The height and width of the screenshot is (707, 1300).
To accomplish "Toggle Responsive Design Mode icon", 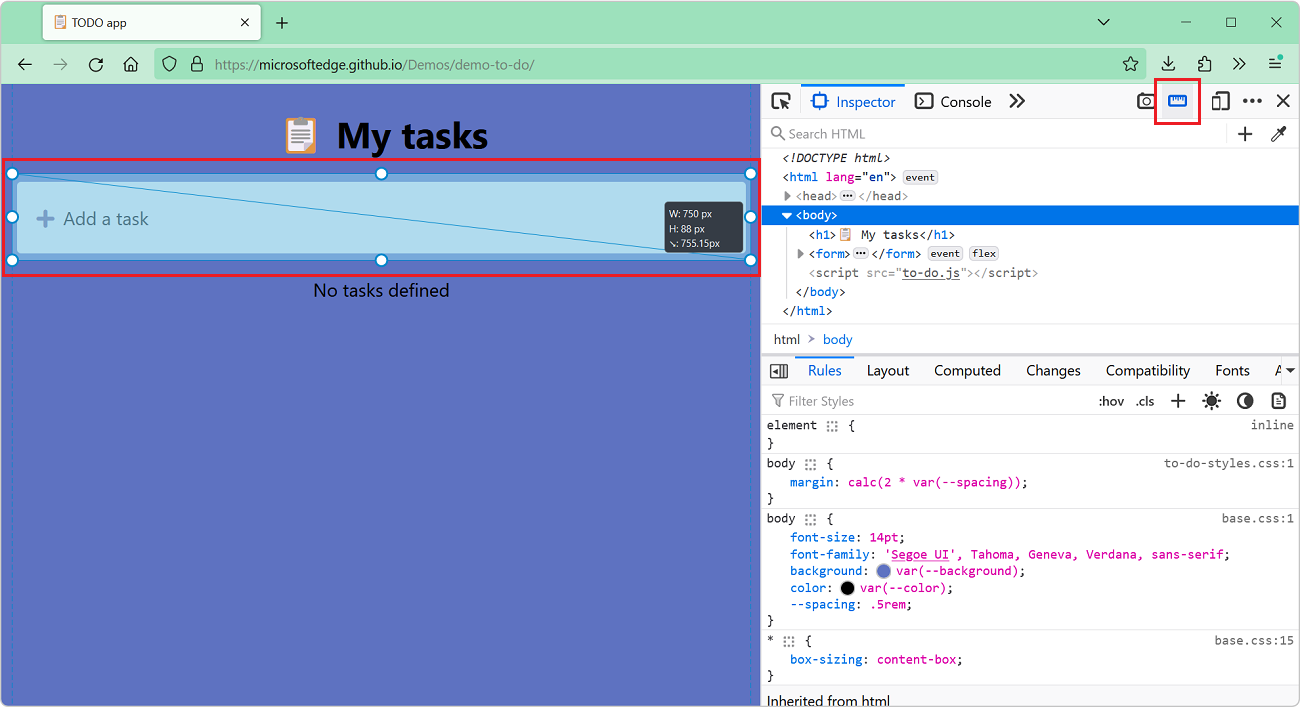I will pyautogui.click(x=1220, y=101).
